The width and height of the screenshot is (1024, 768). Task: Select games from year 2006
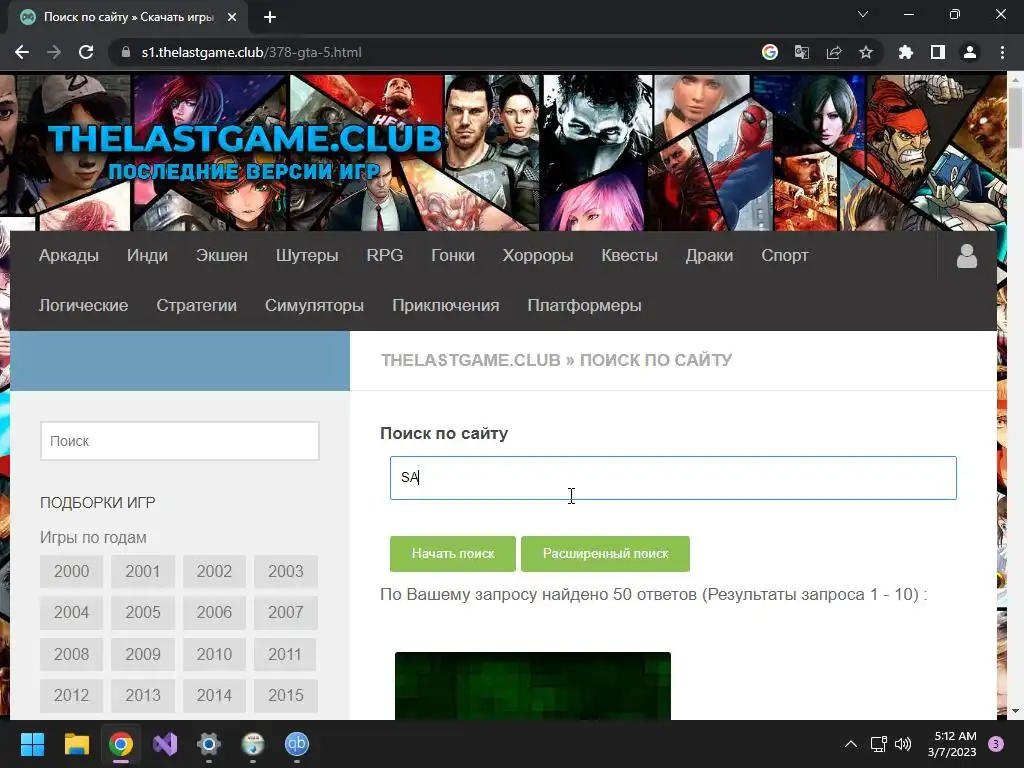pos(214,613)
